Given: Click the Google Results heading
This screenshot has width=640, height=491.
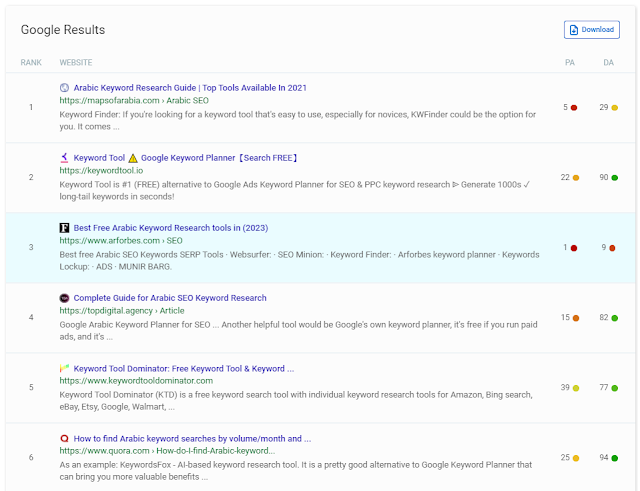Looking at the screenshot, I should (x=63, y=30).
